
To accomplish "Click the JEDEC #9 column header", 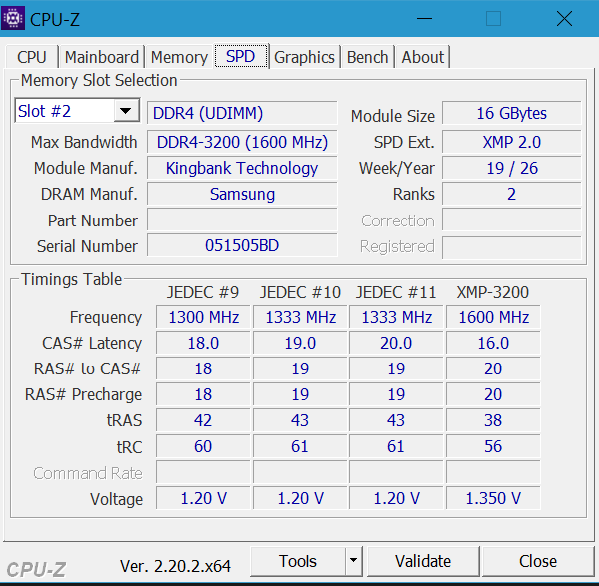I will [x=203, y=293].
